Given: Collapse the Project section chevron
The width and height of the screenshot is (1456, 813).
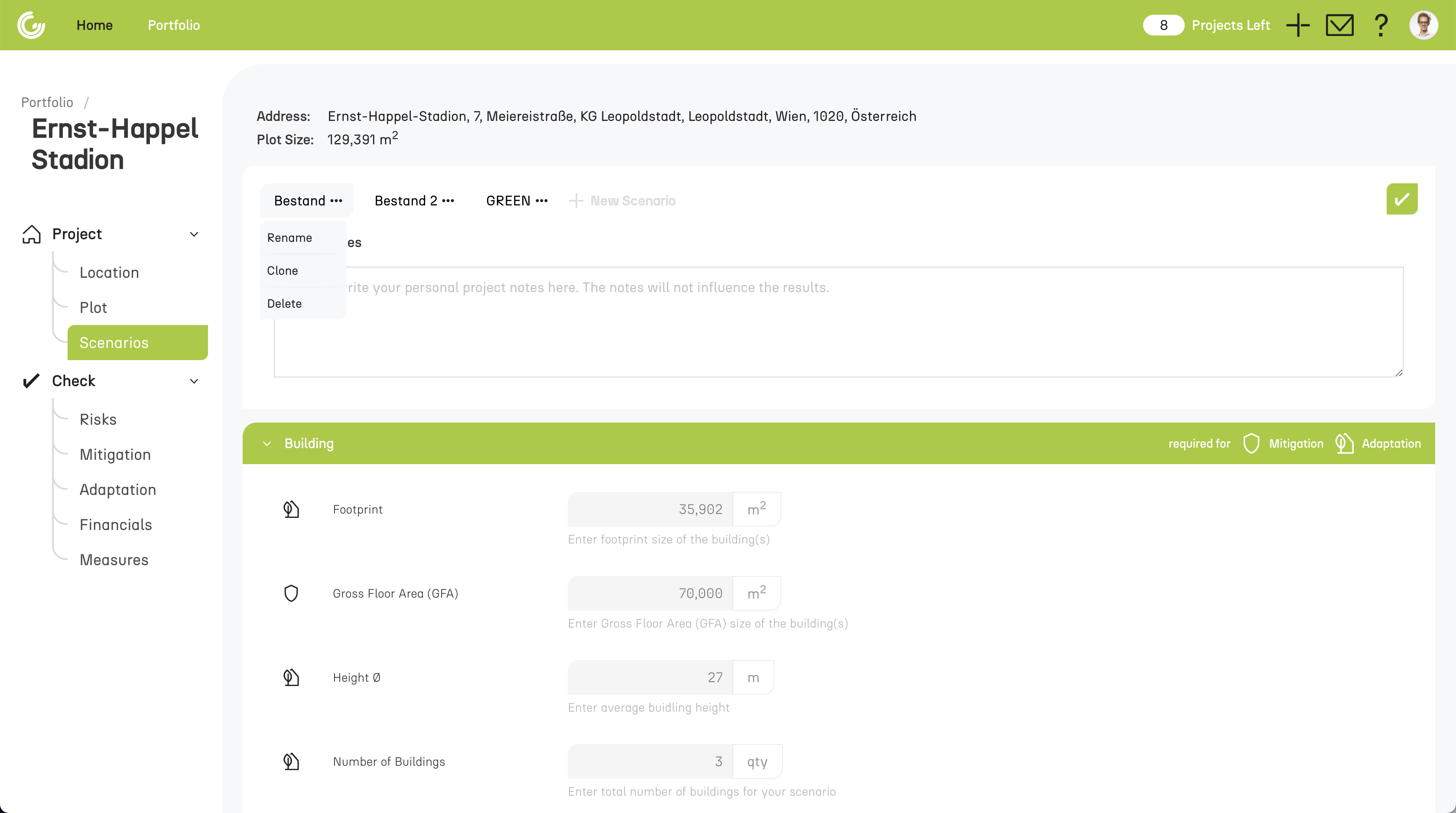Looking at the screenshot, I should click(194, 234).
